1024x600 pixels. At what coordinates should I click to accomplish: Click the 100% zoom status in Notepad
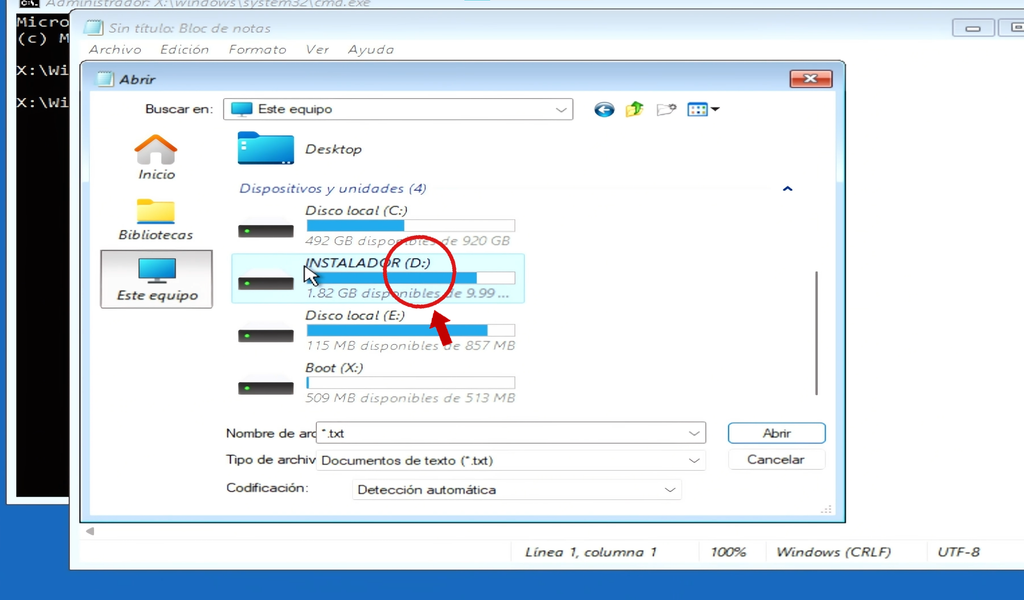(728, 552)
